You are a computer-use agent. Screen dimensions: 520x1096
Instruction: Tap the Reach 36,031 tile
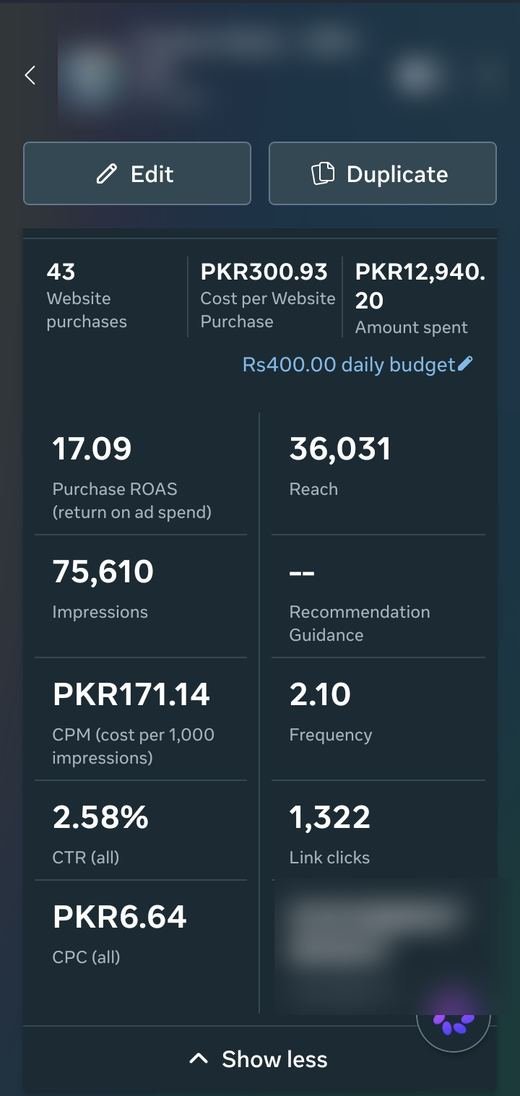(378, 473)
